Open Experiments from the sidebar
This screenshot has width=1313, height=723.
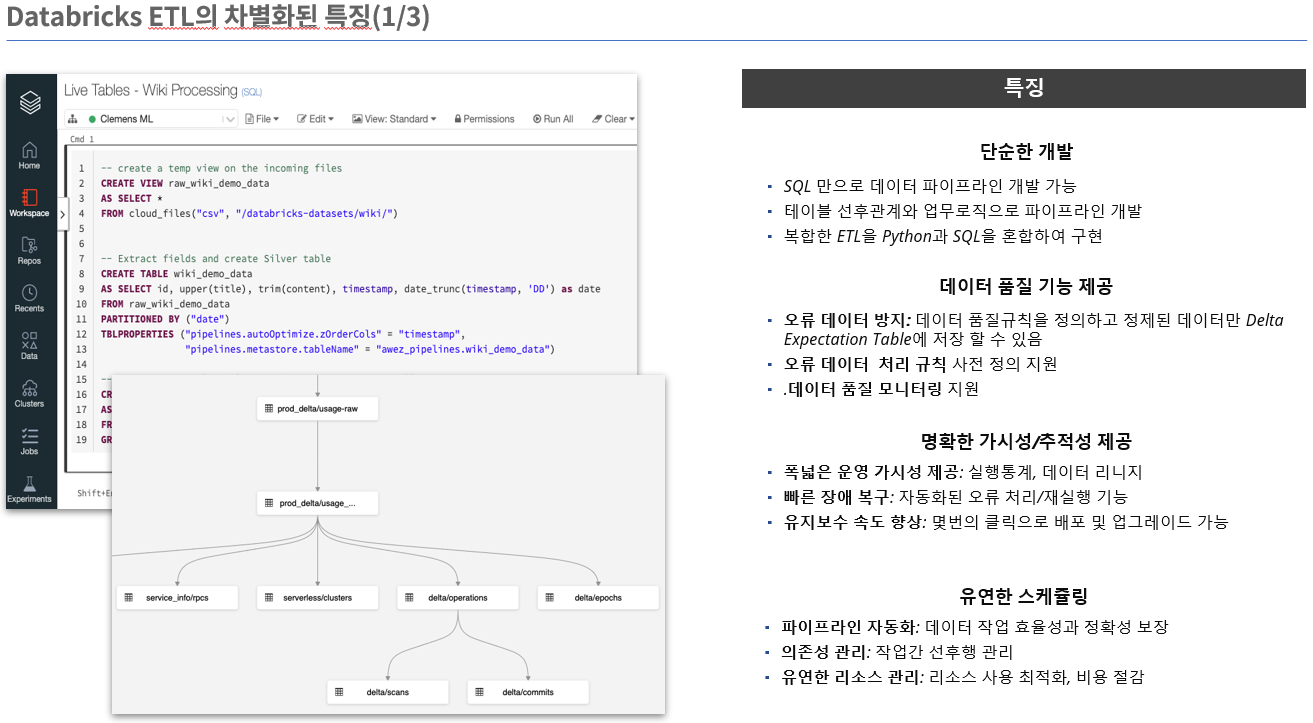[x=30, y=489]
